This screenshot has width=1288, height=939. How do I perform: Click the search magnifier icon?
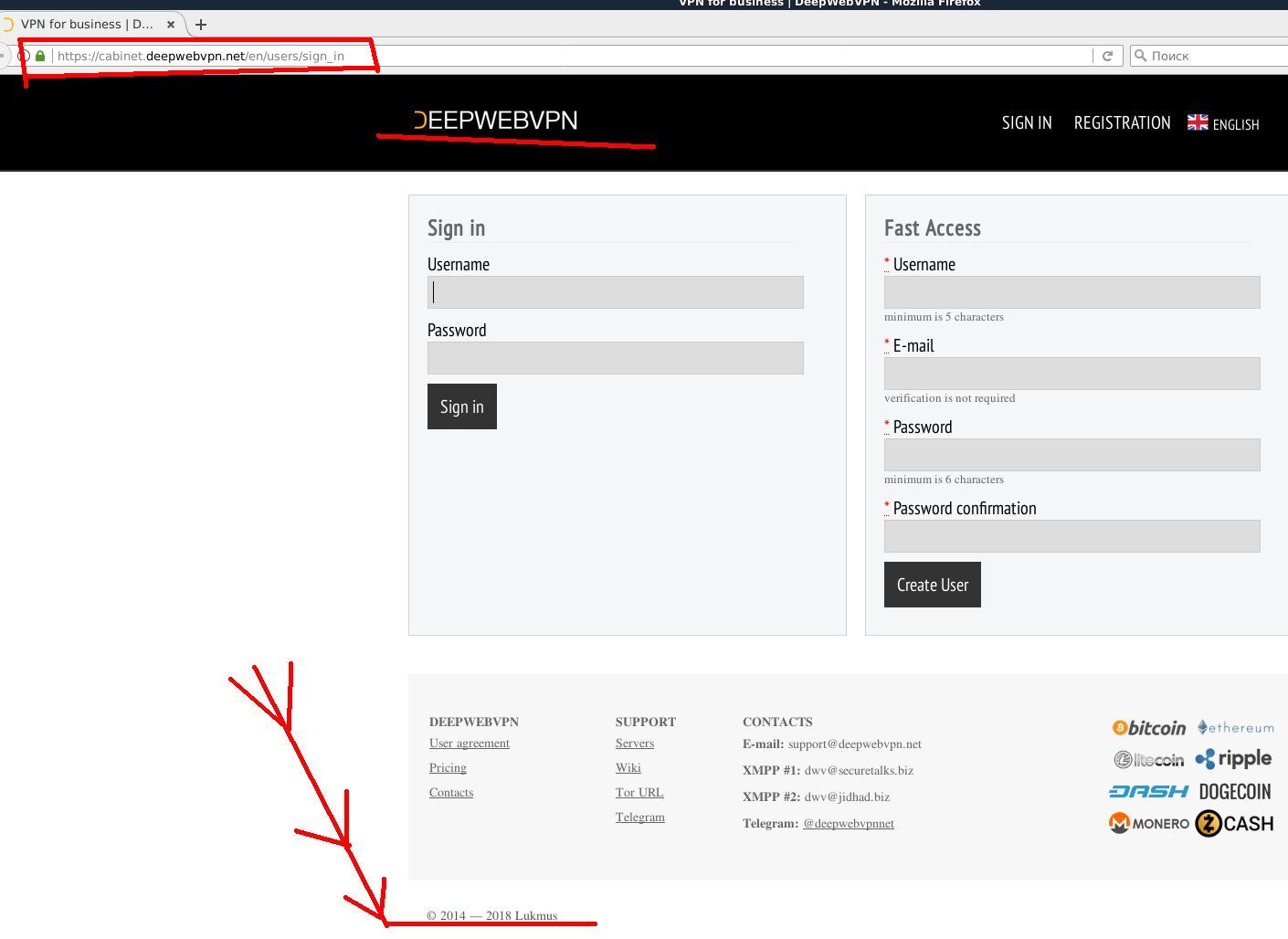[x=1140, y=56]
